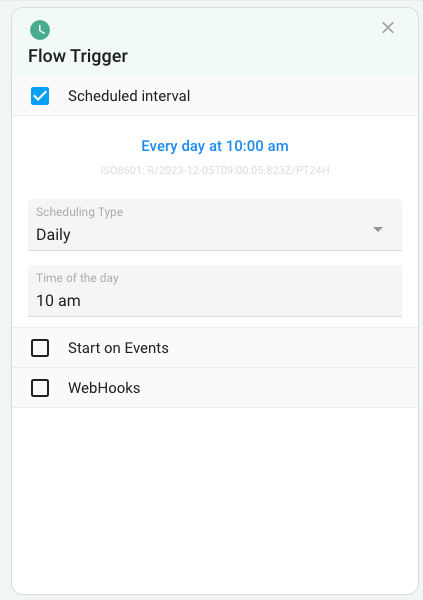
Task: Click the 10 am time value
Action: pos(58,300)
